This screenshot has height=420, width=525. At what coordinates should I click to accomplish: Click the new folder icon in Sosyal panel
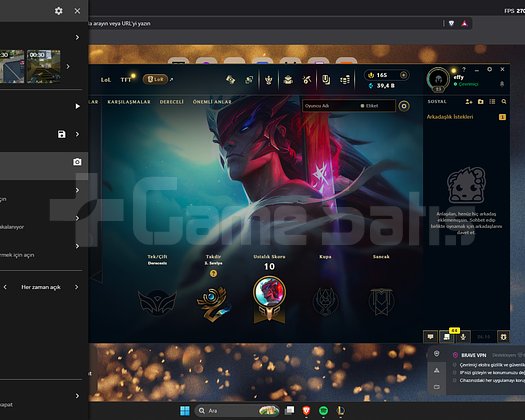[x=480, y=101]
